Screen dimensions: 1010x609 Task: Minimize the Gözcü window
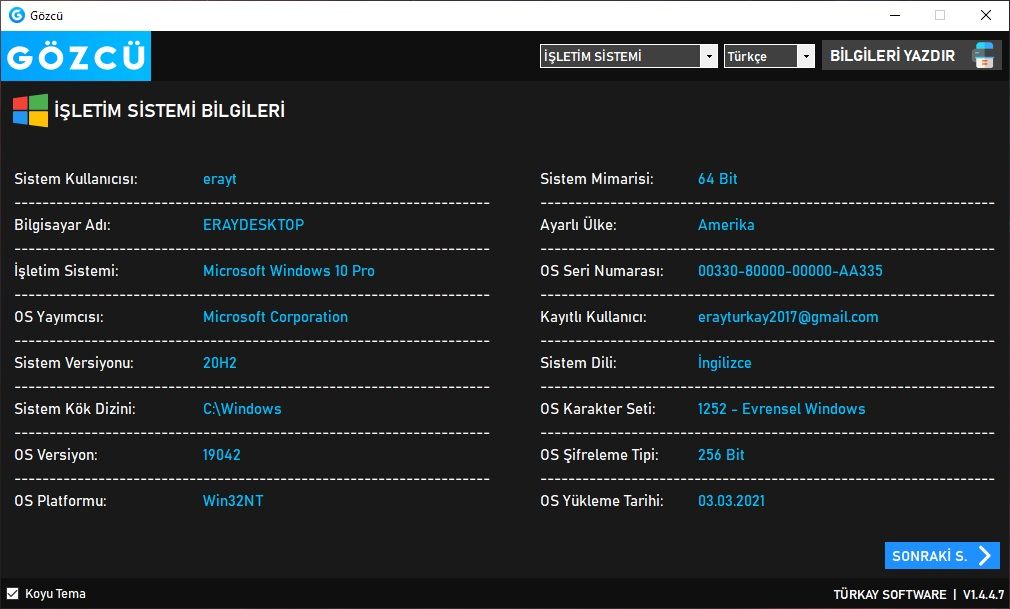pos(895,15)
